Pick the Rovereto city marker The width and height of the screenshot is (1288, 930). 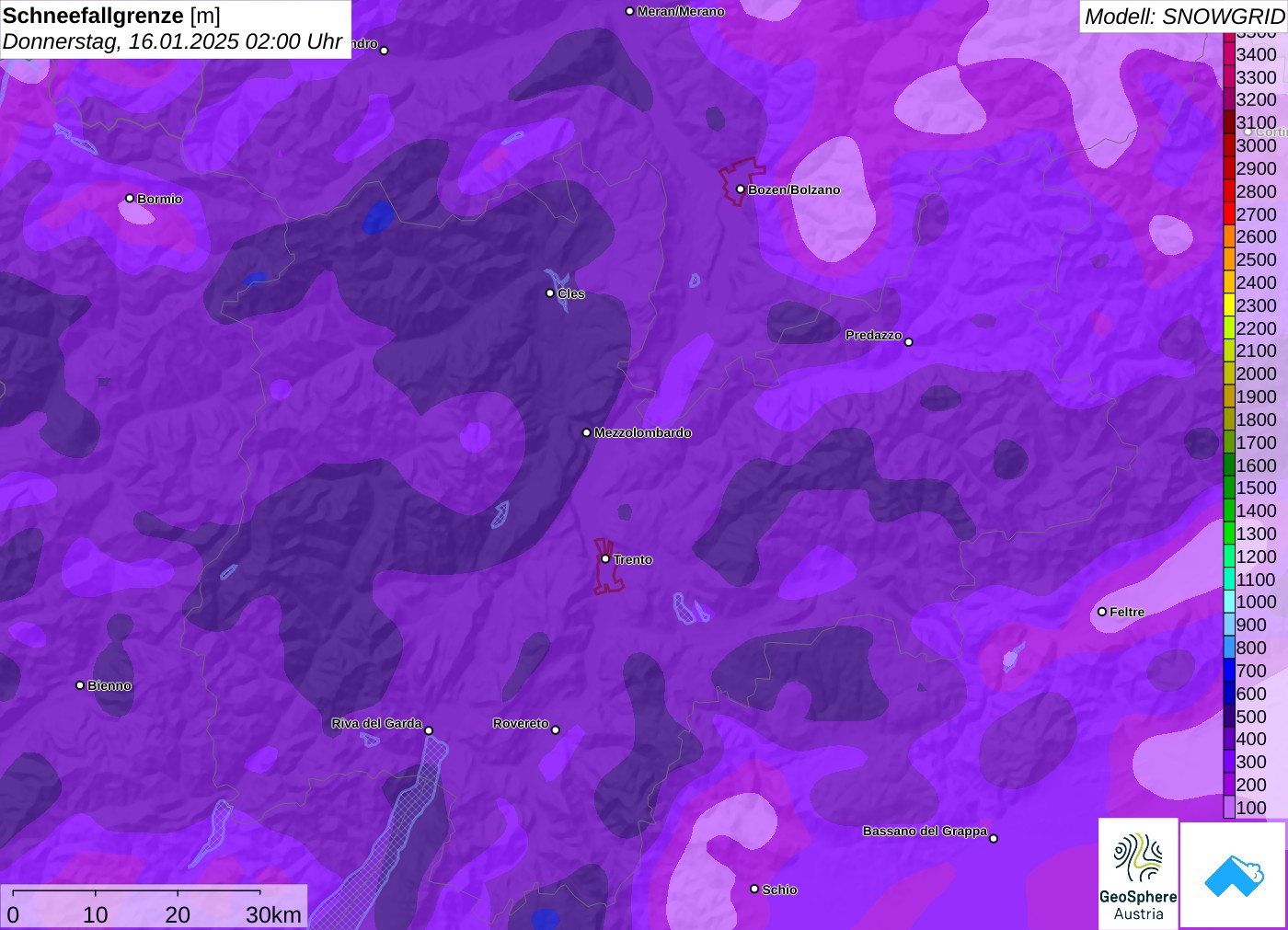556,730
